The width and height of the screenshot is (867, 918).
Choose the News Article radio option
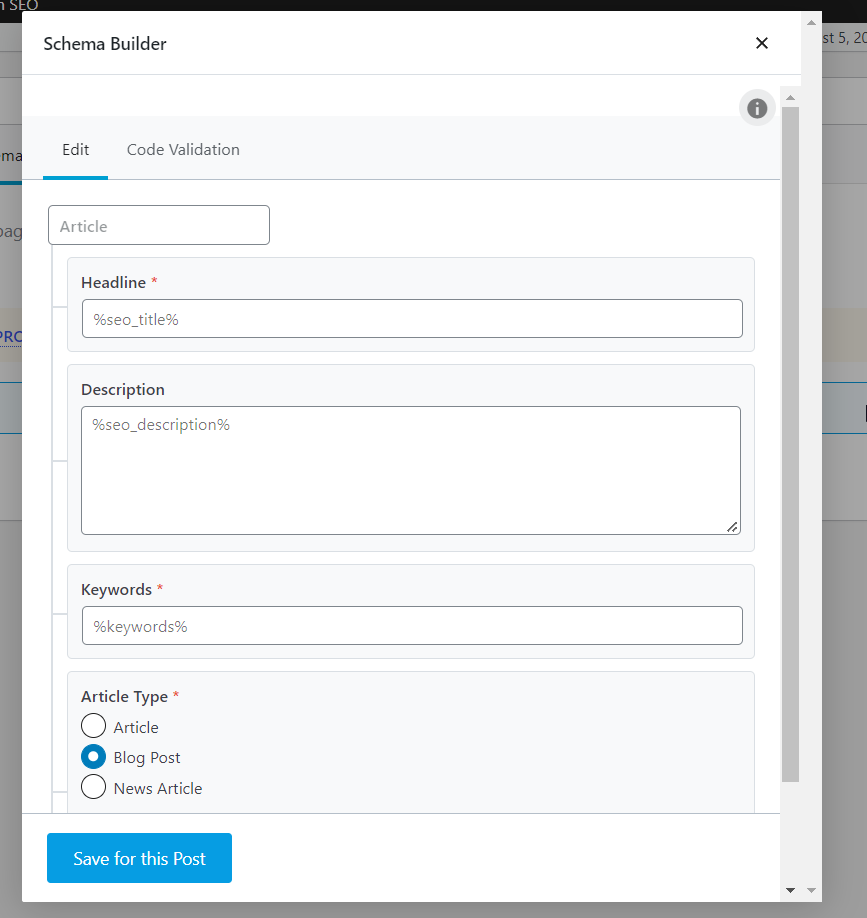point(94,787)
